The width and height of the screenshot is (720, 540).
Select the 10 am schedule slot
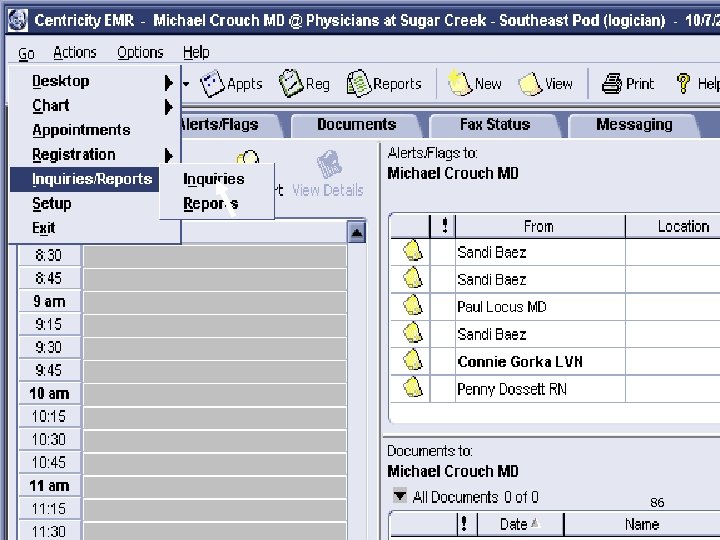coord(215,394)
